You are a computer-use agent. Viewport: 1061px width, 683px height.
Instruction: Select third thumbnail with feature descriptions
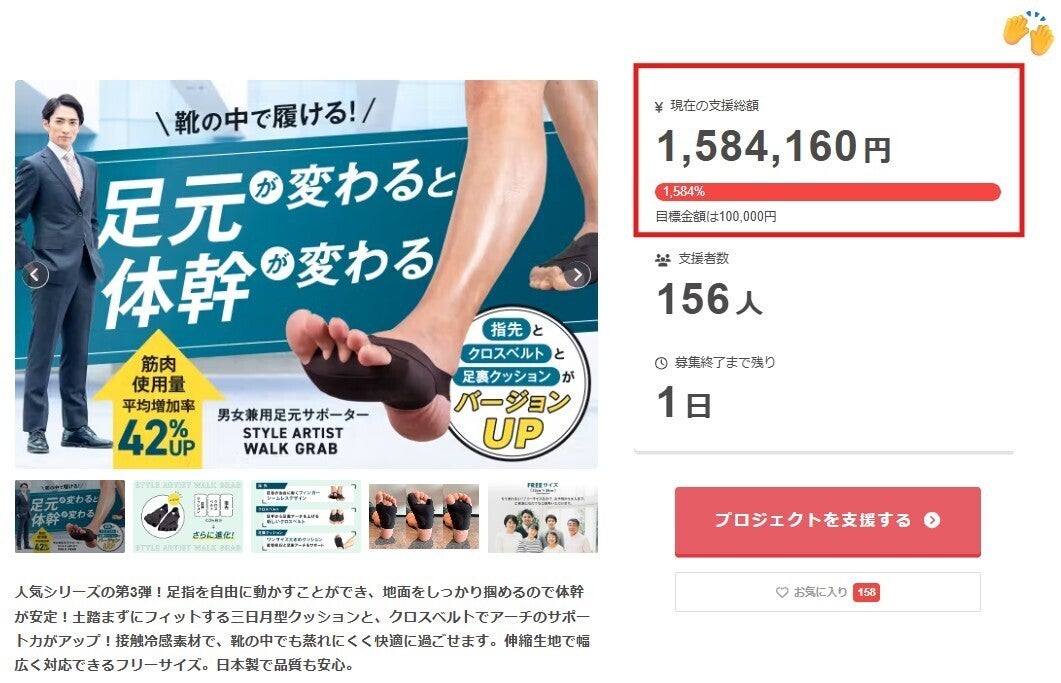pos(306,516)
